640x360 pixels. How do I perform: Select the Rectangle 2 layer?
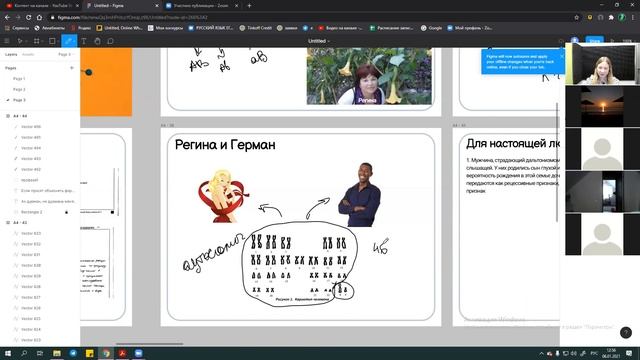[32, 212]
